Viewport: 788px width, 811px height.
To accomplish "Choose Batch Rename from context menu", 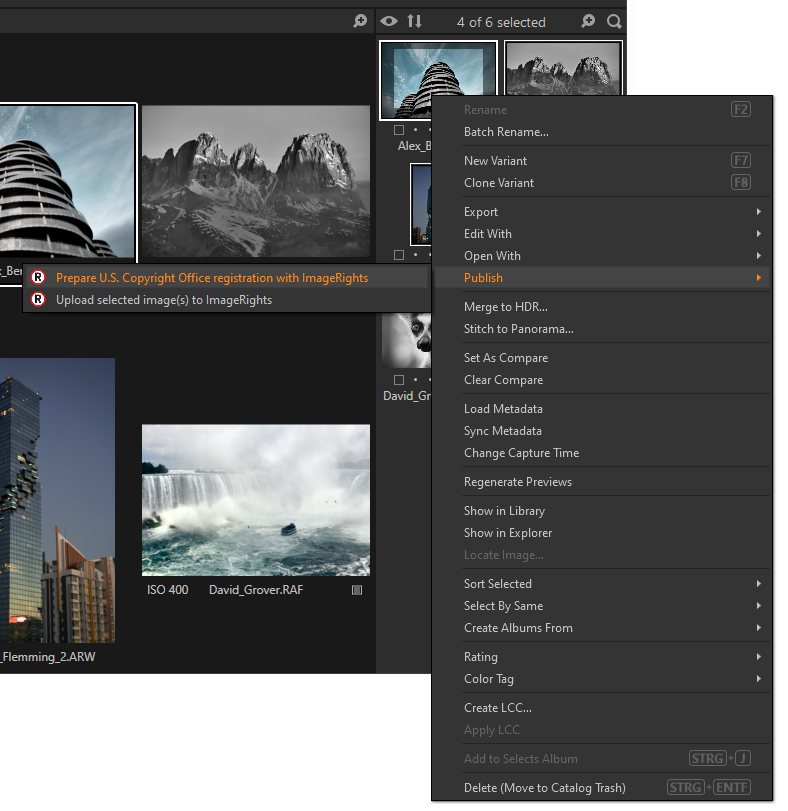I will point(506,132).
